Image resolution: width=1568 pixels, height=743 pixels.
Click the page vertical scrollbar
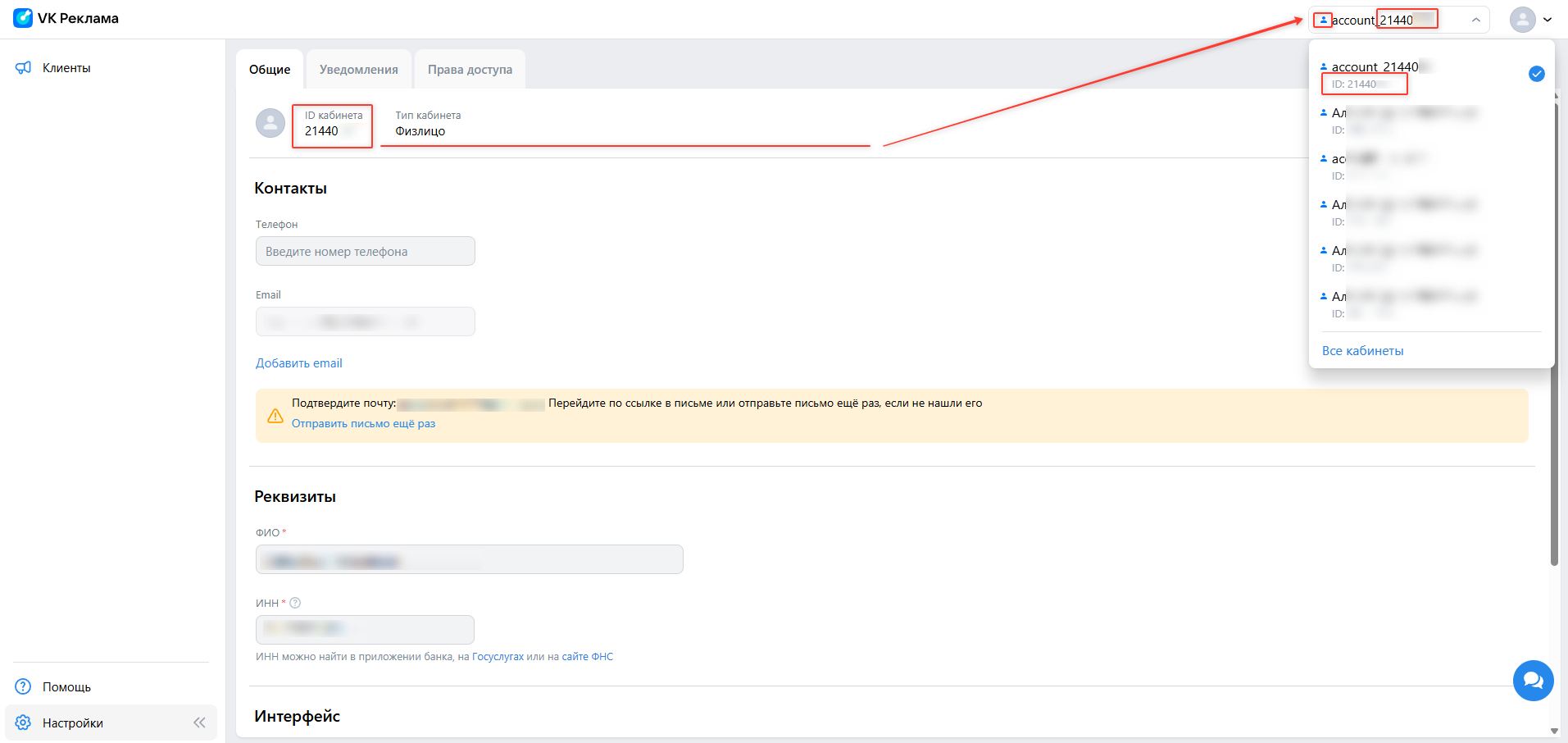point(1554,336)
